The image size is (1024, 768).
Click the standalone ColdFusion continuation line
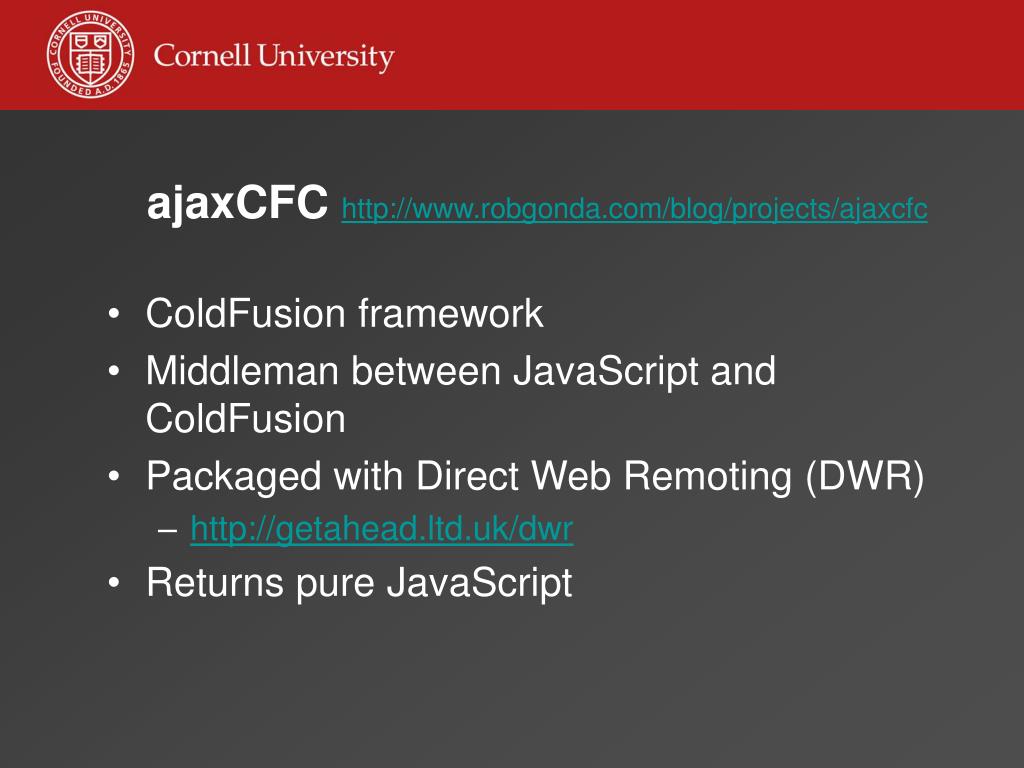click(x=246, y=419)
